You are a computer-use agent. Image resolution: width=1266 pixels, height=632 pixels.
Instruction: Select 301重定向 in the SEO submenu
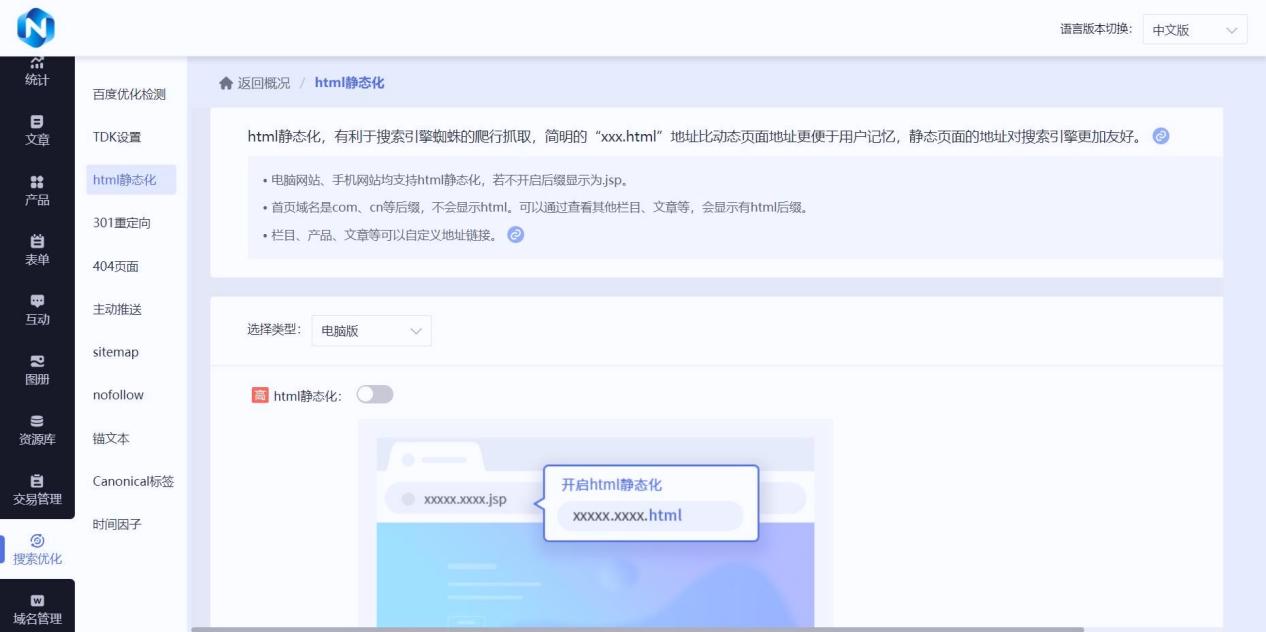pyautogui.click(x=122, y=223)
